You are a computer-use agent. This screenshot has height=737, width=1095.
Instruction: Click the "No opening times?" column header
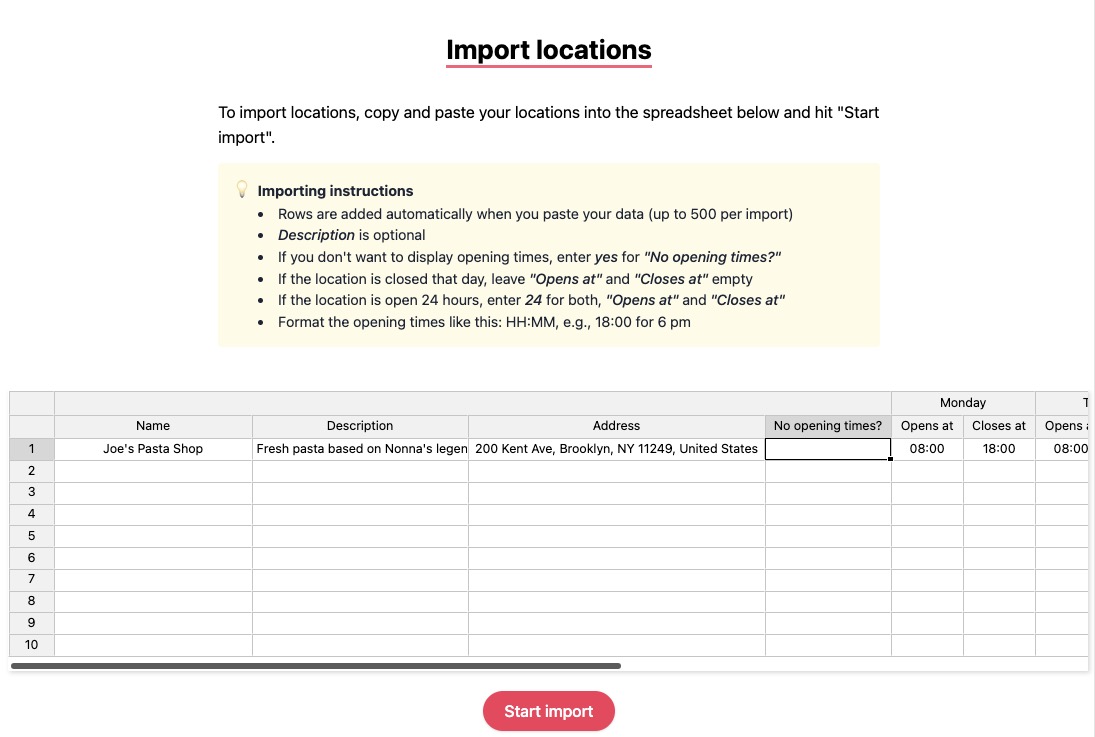827,425
